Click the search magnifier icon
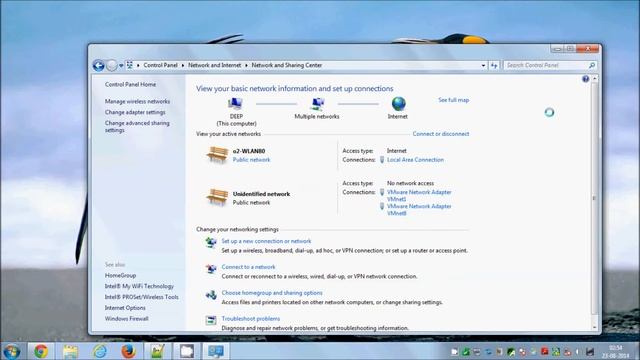Viewport: 640px width, 360px height. pyautogui.click(x=592, y=65)
